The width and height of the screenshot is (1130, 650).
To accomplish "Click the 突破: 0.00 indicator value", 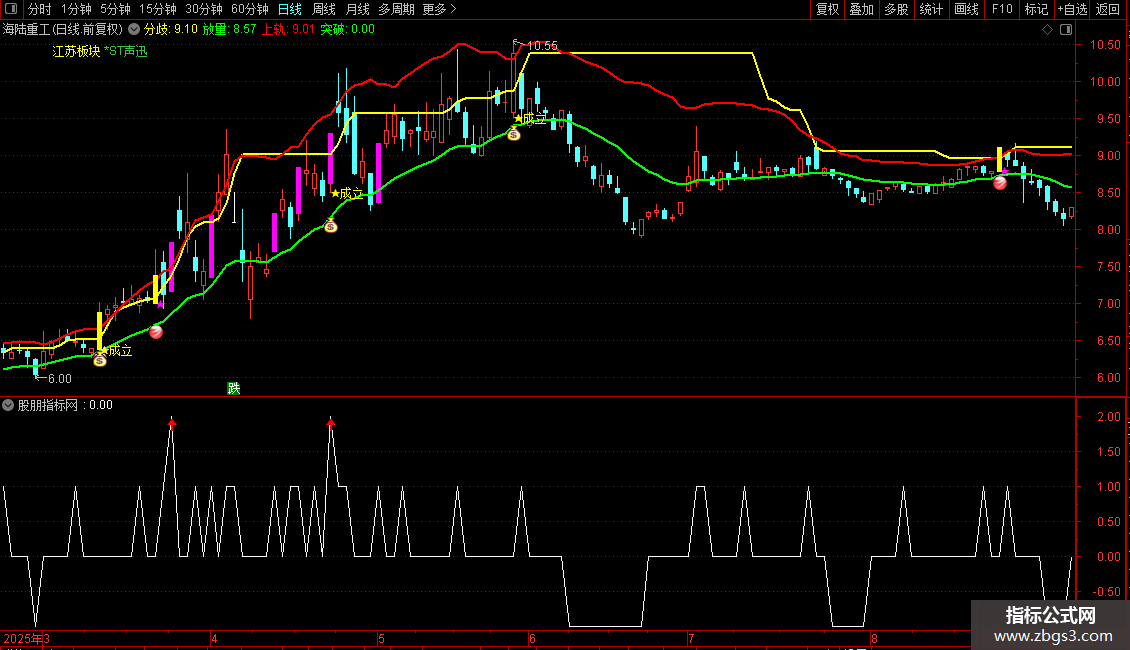I will (x=347, y=29).
